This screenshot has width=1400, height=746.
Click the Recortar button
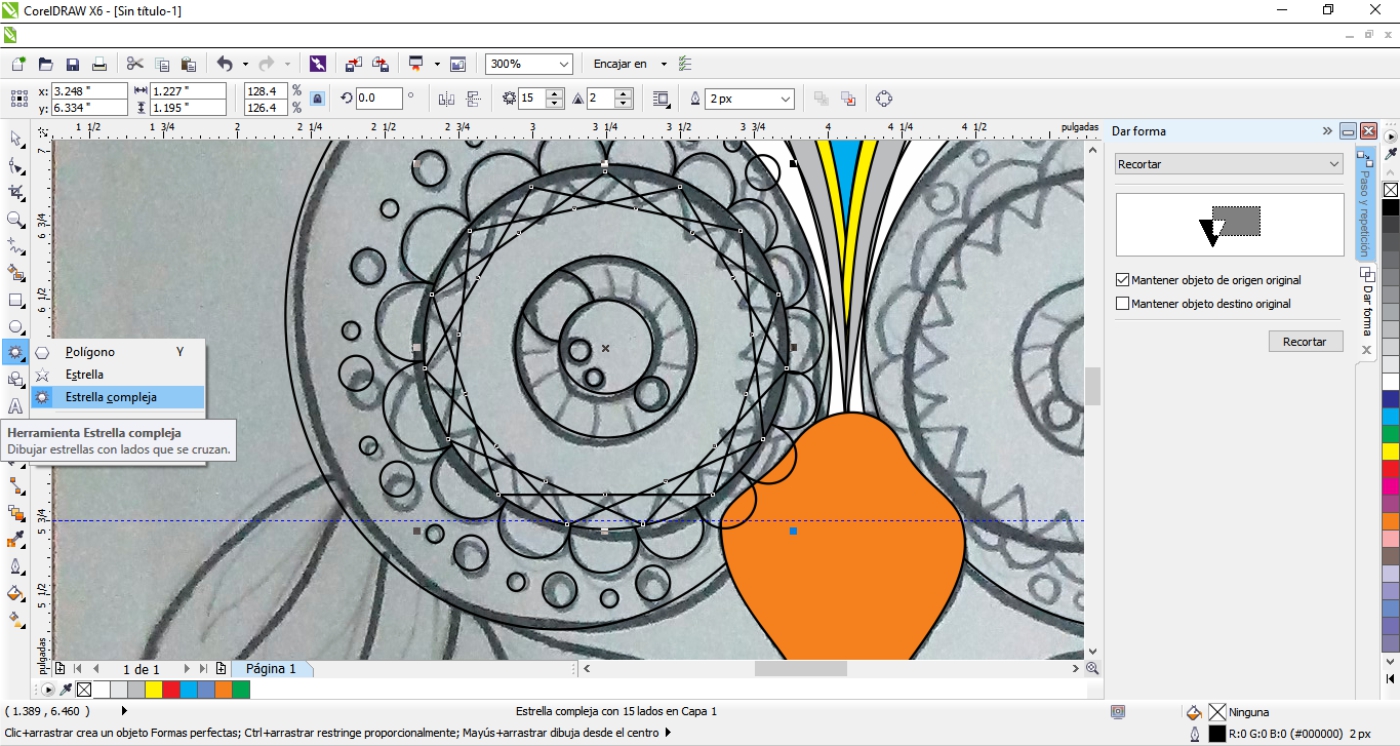(x=1305, y=342)
